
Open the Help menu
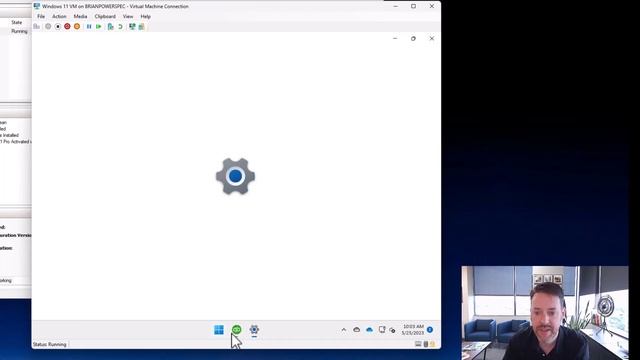pos(145,16)
